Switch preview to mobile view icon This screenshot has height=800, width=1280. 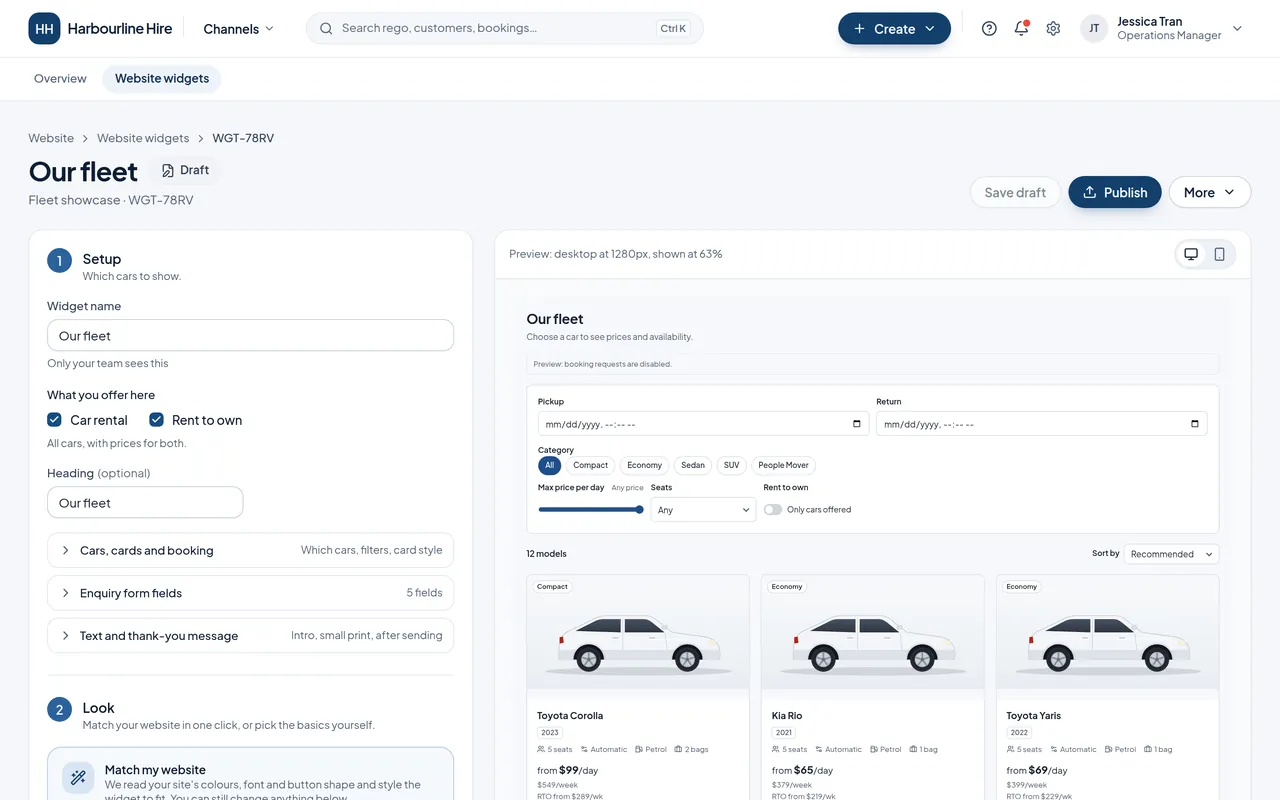point(1219,254)
